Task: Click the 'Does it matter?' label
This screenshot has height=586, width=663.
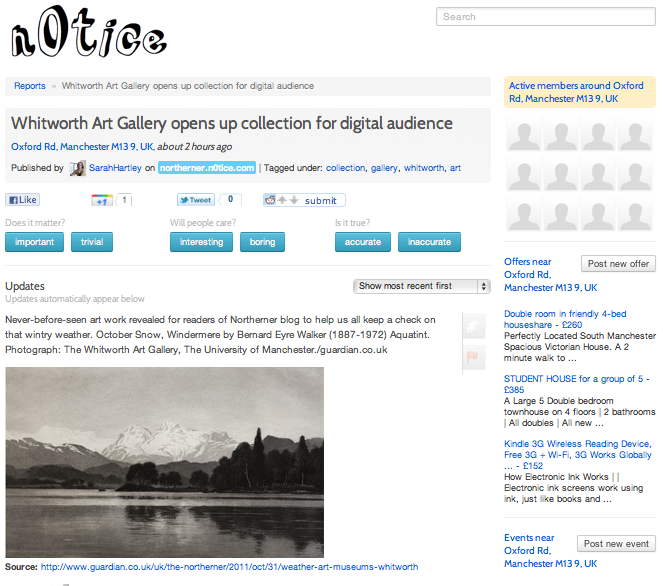Action: point(35,223)
